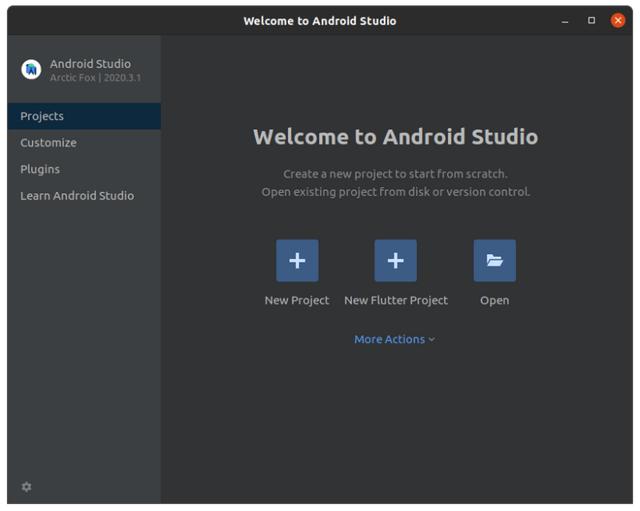Click the New Project label
640x511 pixels.
pyautogui.click(x=297, y=300)
